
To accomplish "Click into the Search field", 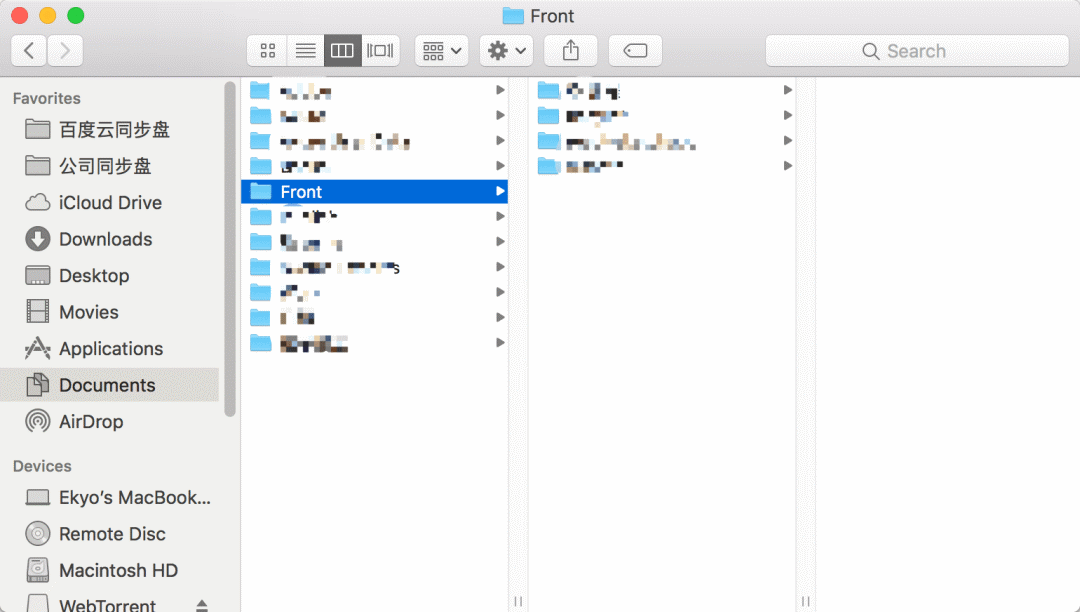I will 917,51.
